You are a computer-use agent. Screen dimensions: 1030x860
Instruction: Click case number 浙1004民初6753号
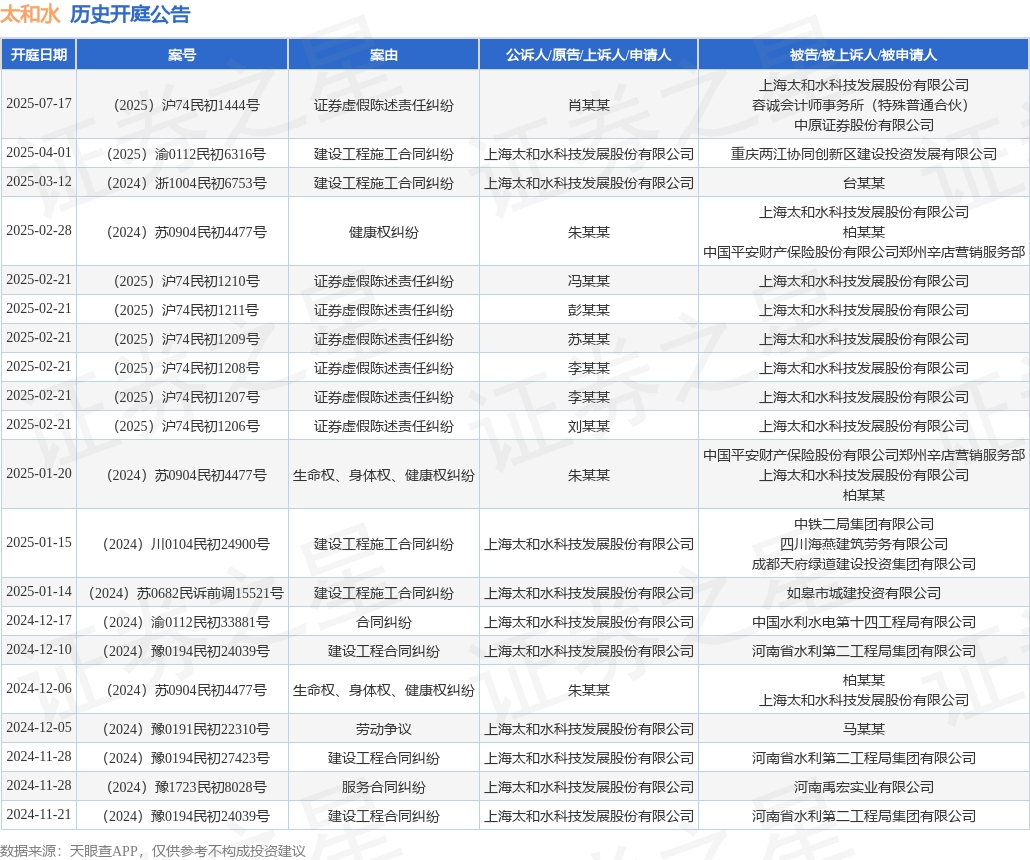(187, 183)
